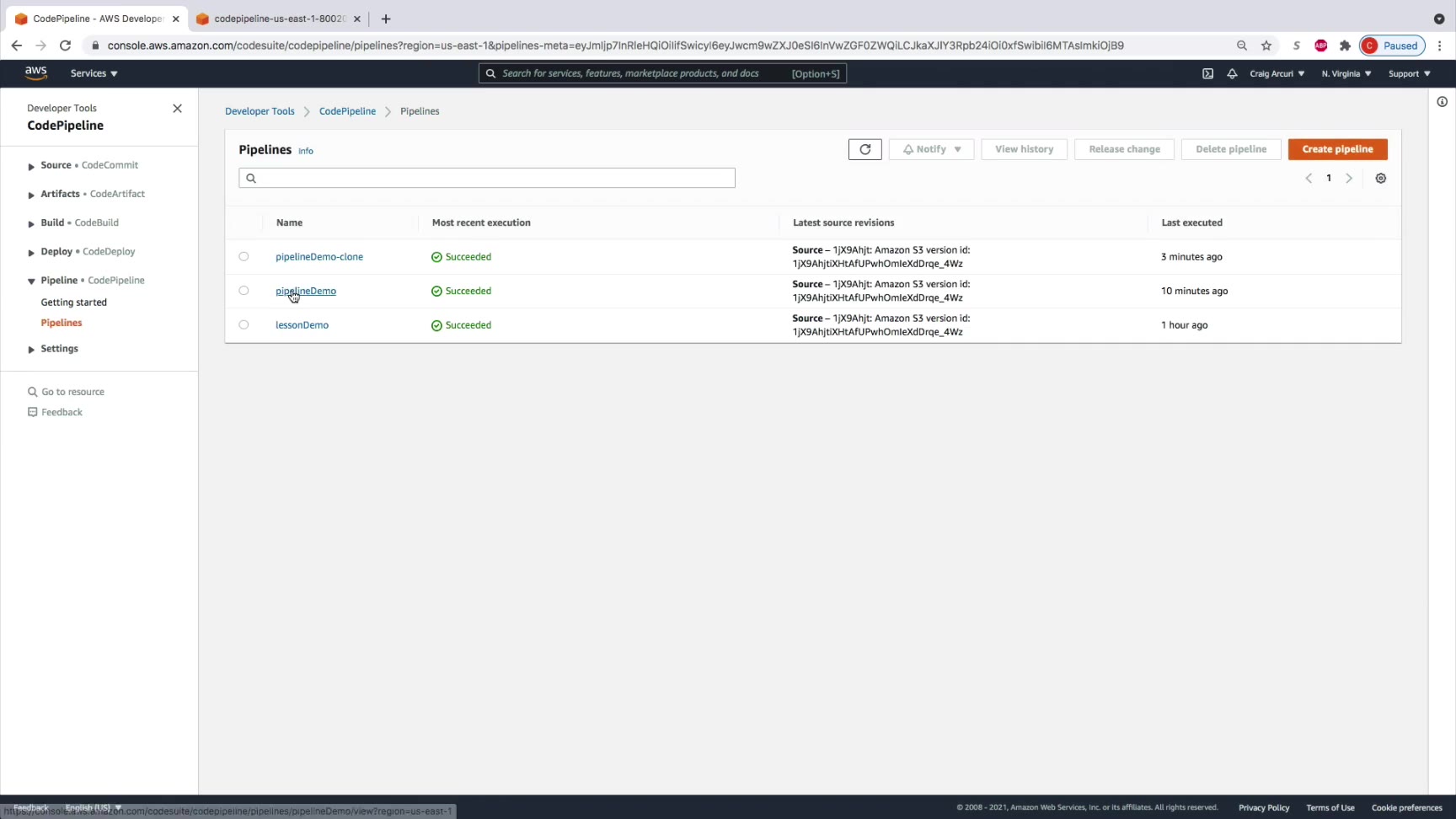
Task: Select Pipelines in the sidebar
Action: point(62,323)
